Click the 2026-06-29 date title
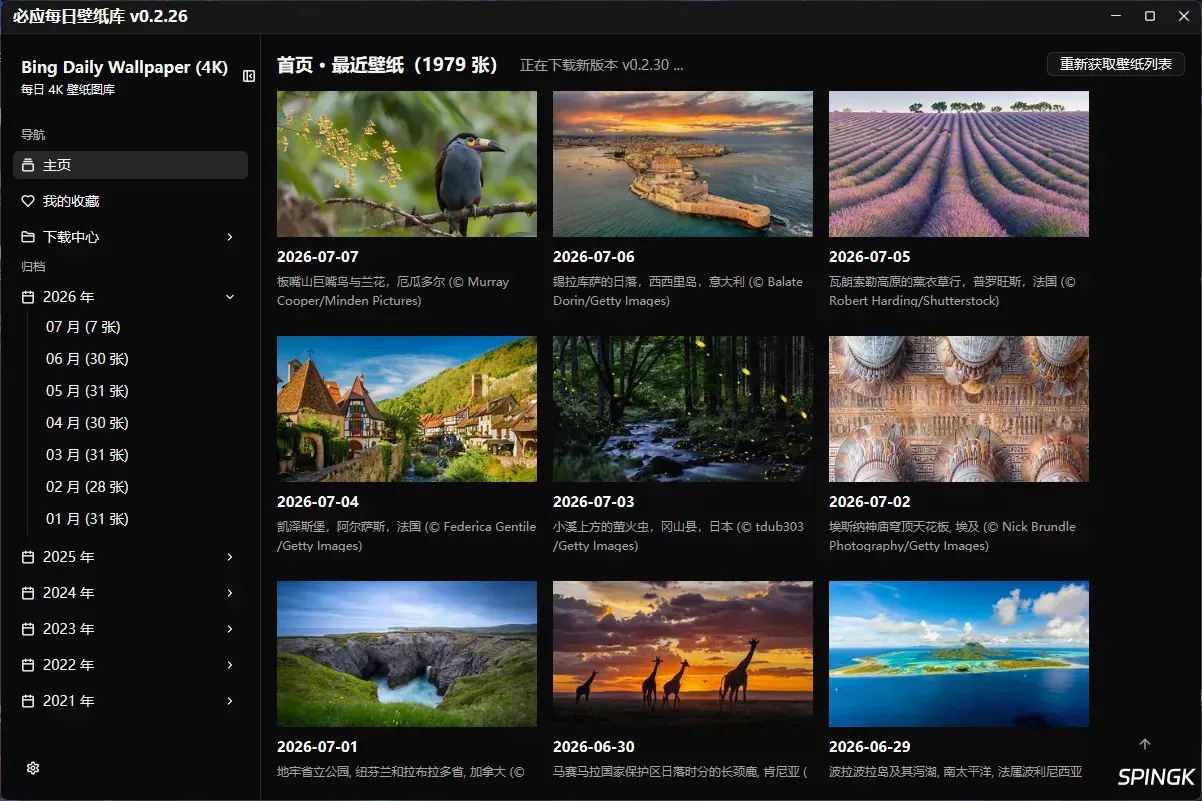This screenshot has width=1202, height=801. (x=870, y=747)
